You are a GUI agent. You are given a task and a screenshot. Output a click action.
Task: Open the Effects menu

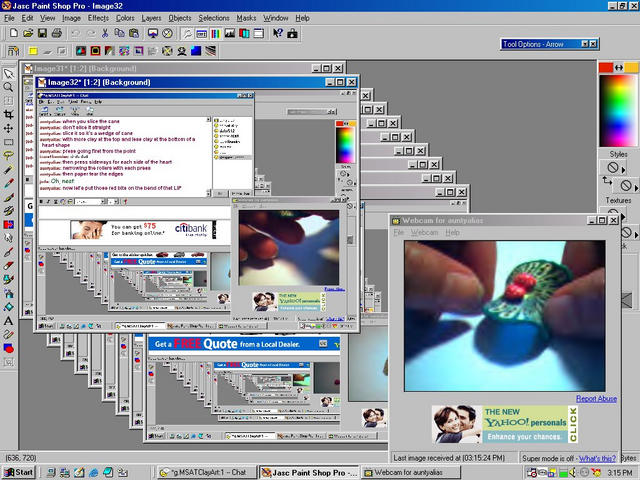98,18
